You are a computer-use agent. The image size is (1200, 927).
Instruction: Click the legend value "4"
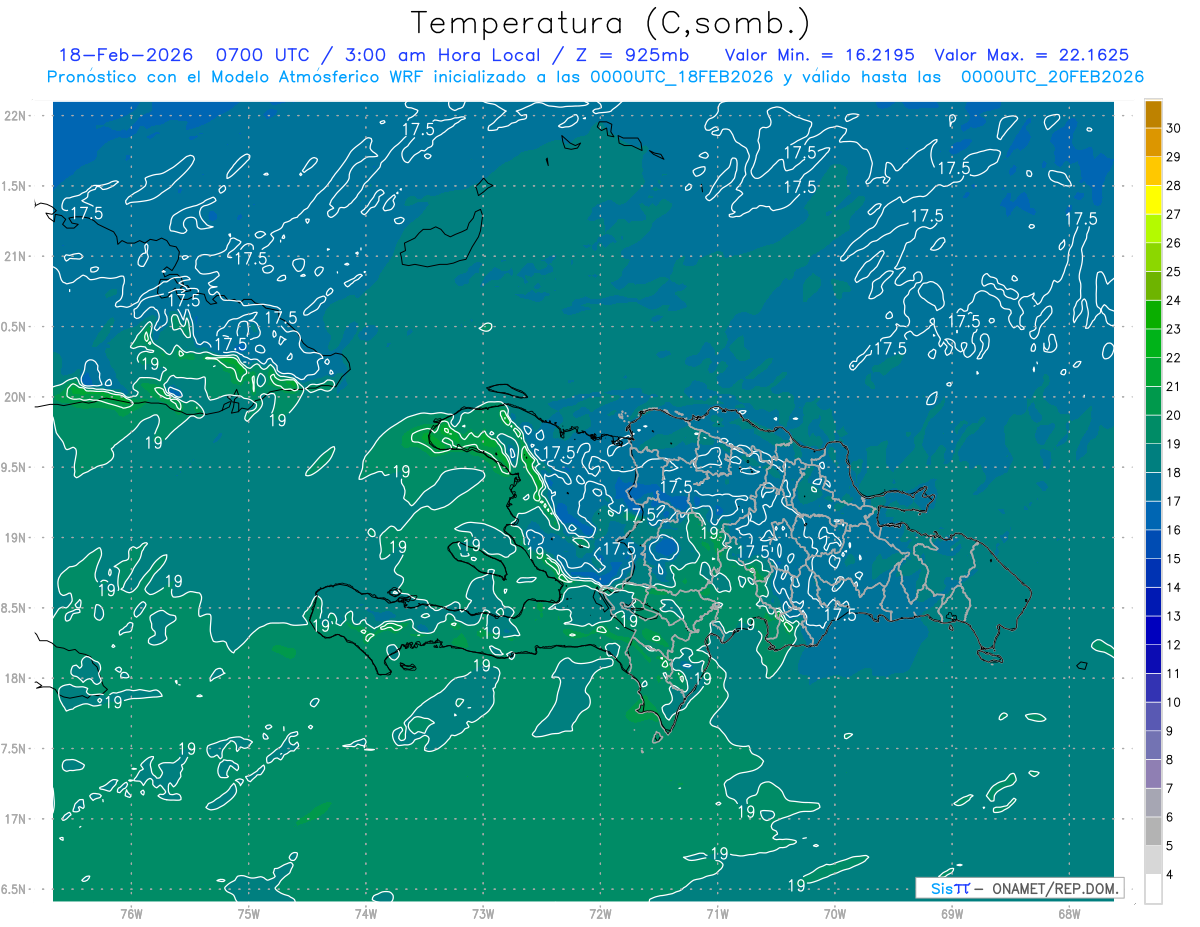[x=1171, y=874]
